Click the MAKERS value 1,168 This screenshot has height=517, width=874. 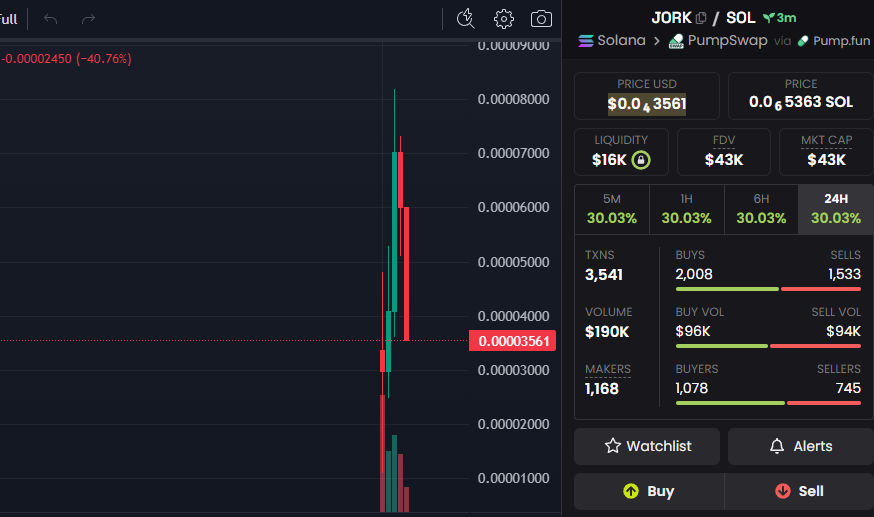click(x=602, y=389)
